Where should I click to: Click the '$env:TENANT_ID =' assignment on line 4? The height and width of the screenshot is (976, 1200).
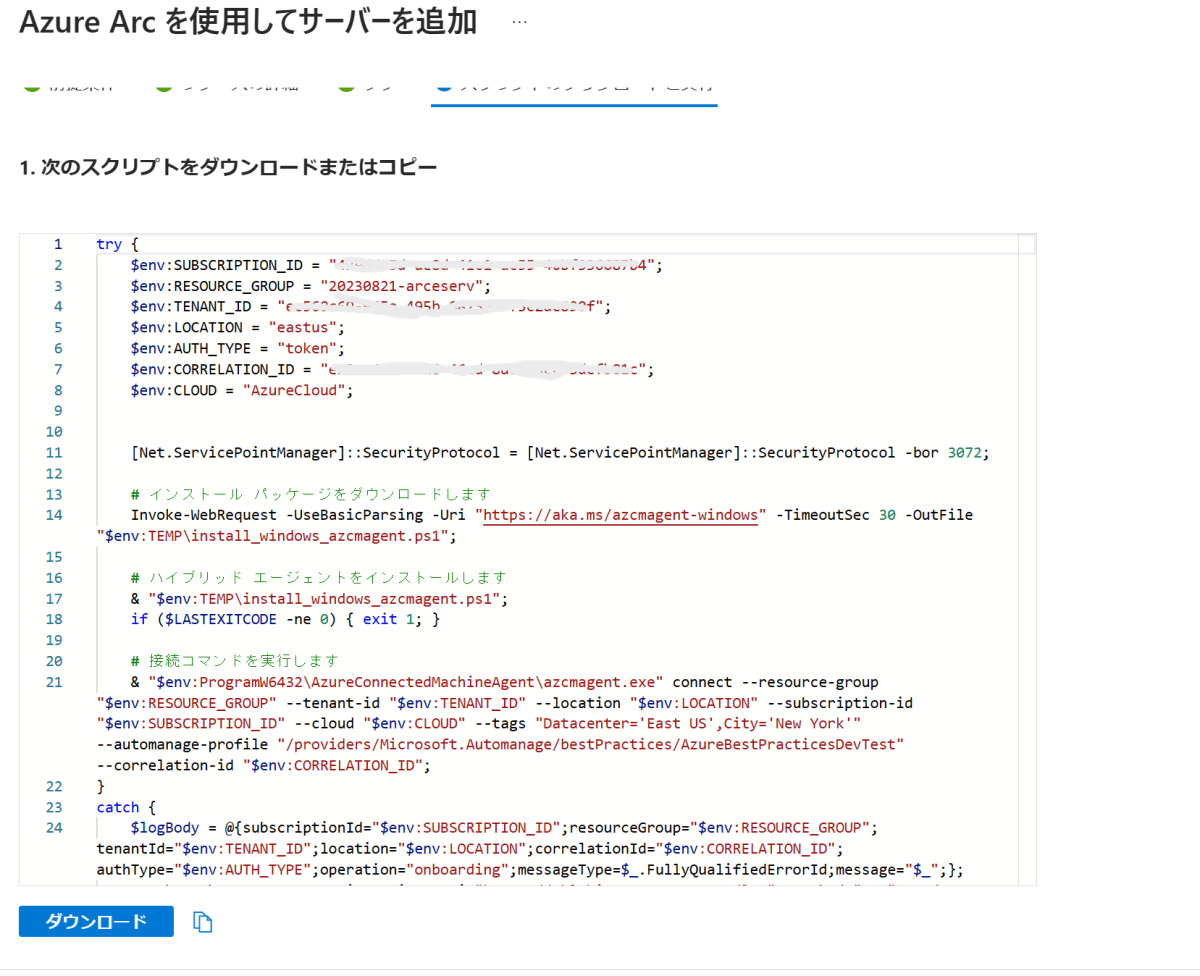(x=199, y=307)
